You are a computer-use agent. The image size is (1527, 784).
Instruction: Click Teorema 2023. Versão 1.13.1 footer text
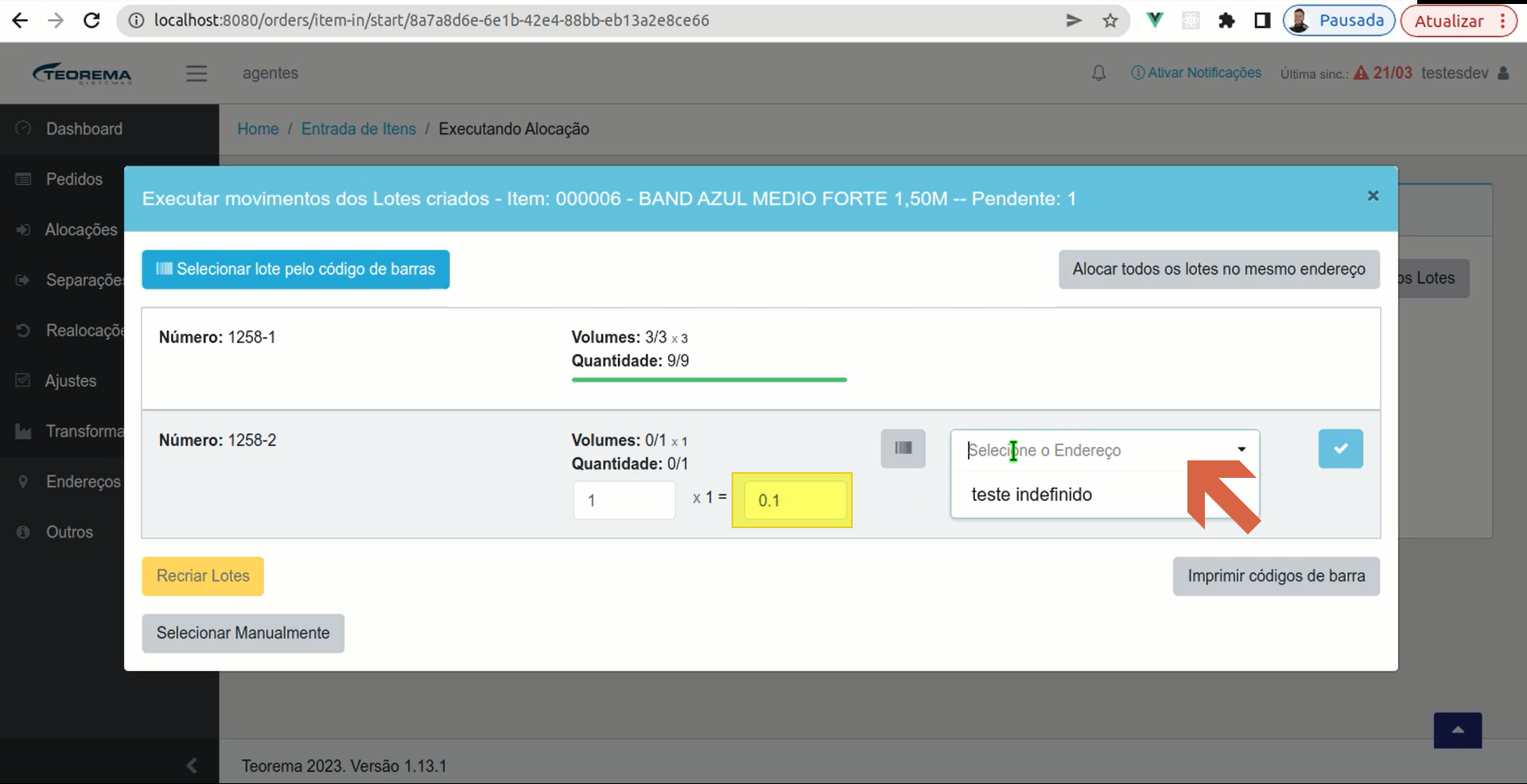344,767
